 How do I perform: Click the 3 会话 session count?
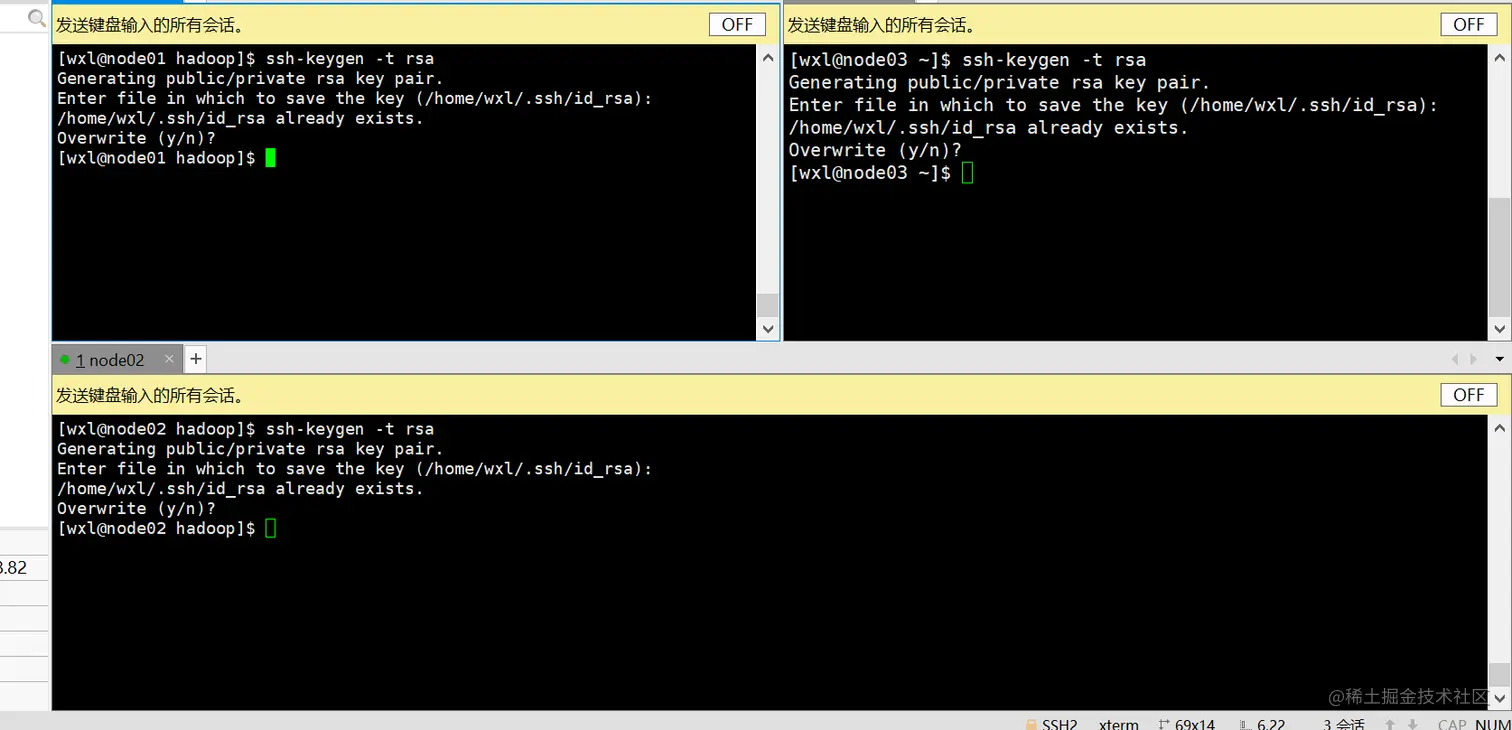click(x=1344, y=724)
